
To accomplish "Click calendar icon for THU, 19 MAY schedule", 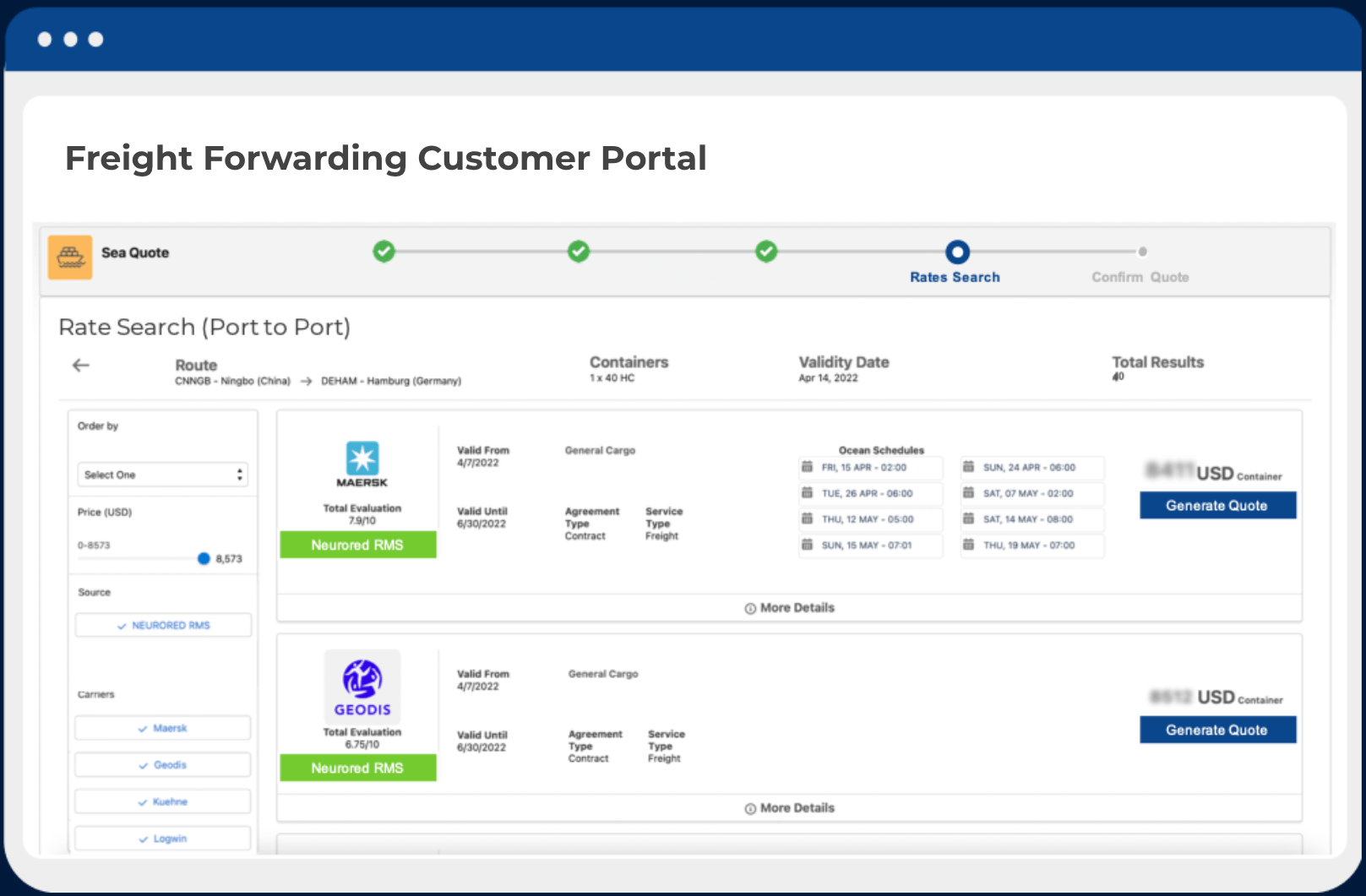I will coord(968,545).
